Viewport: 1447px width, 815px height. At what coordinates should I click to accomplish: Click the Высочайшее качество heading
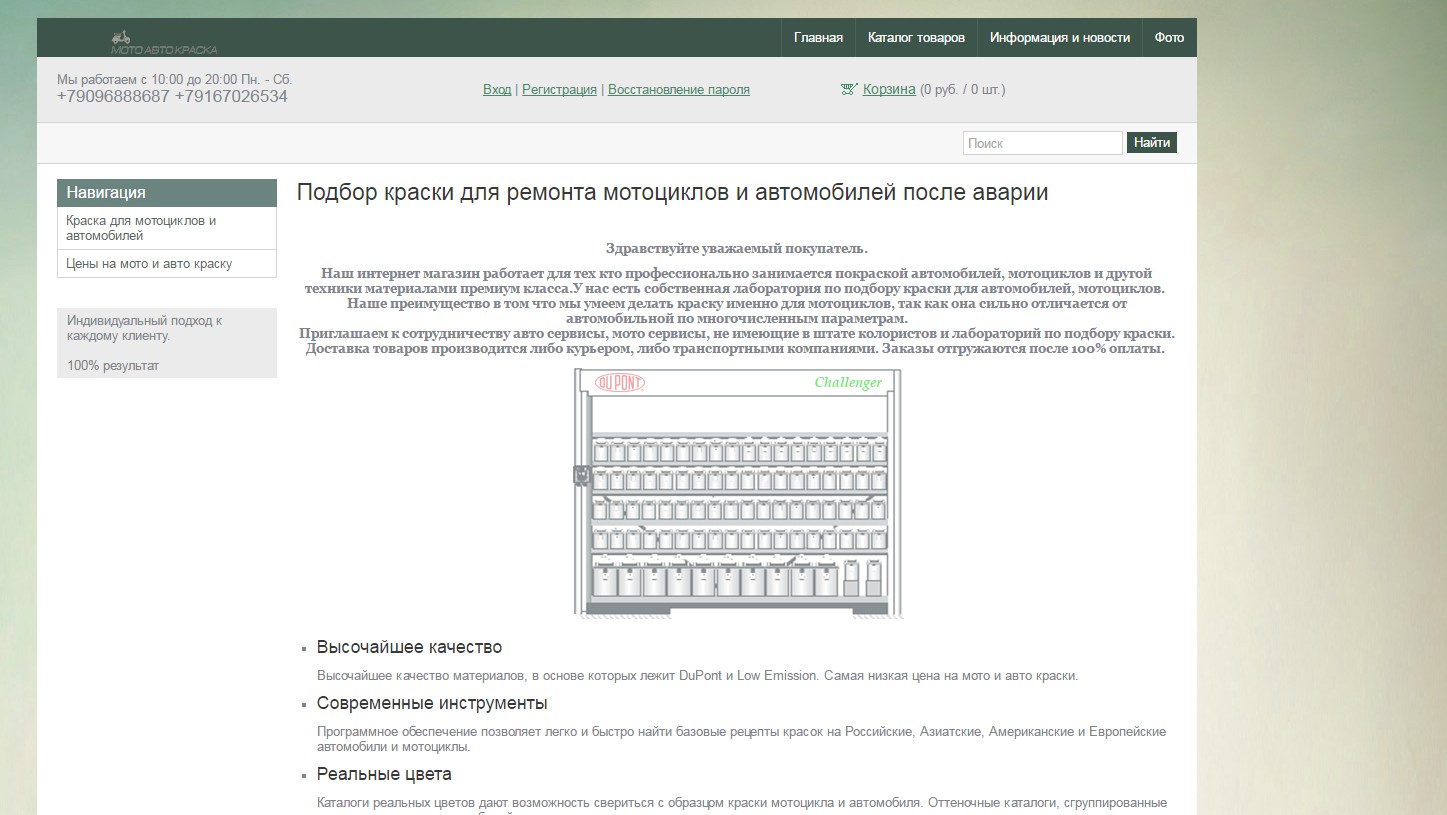[409, 647]
